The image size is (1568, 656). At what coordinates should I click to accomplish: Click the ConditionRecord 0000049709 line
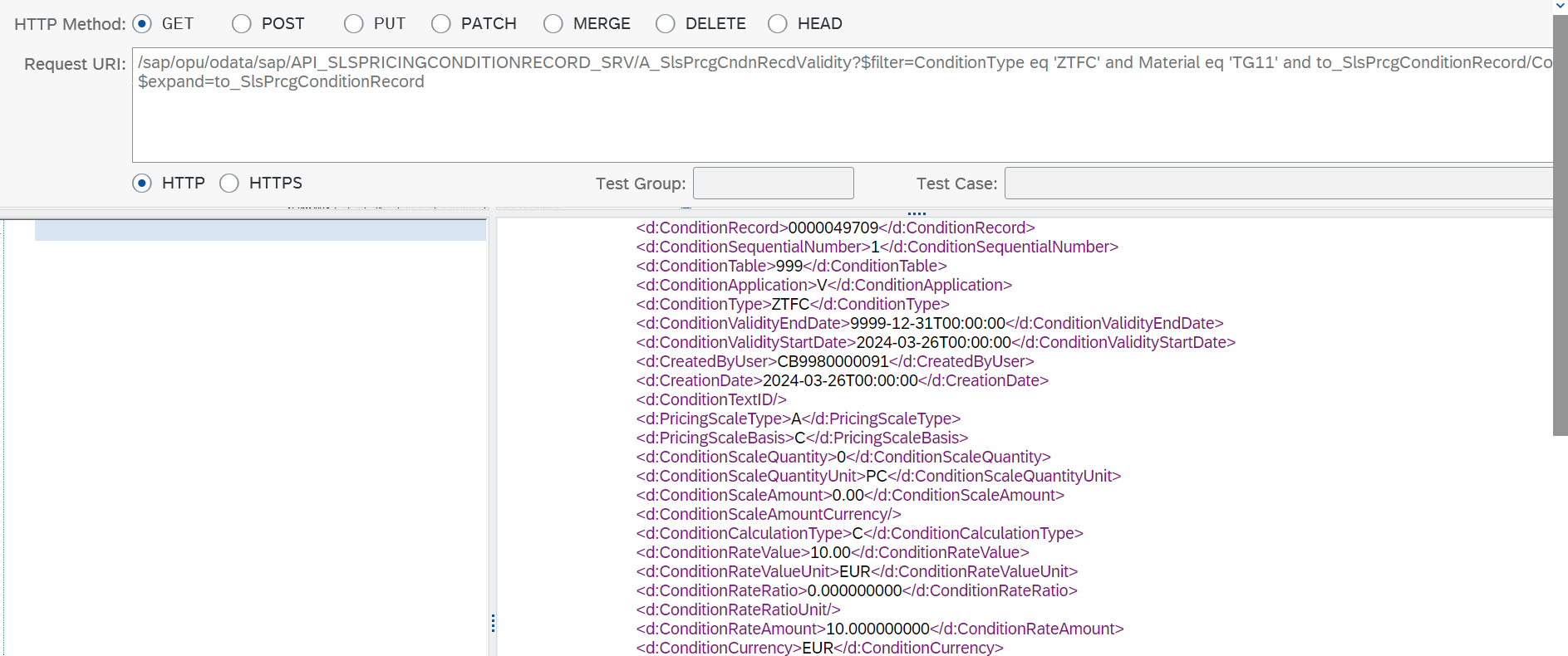click(836, 228)
